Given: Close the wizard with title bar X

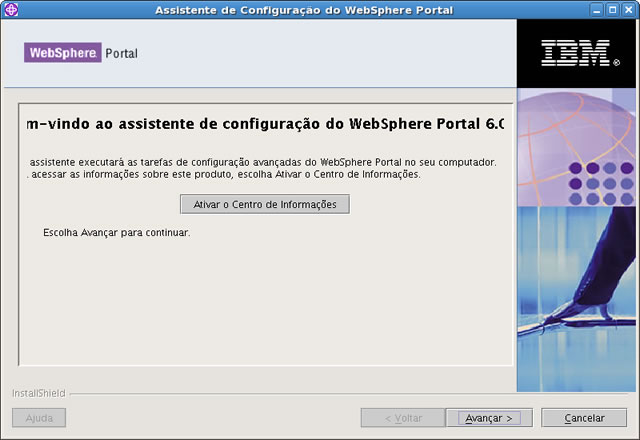Looking at the screenshot, I should (x=629, y=10).
